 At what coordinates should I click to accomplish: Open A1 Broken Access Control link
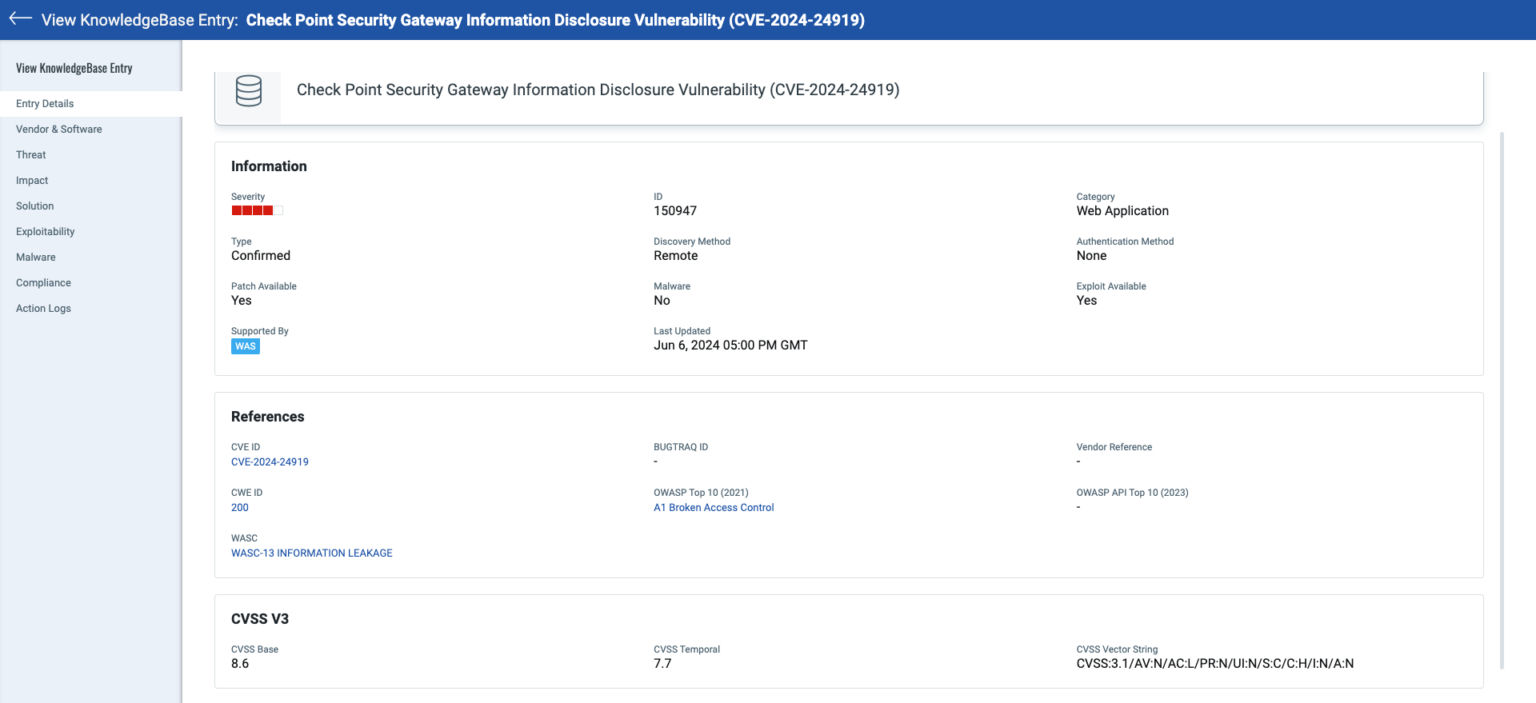pos(714,508)
